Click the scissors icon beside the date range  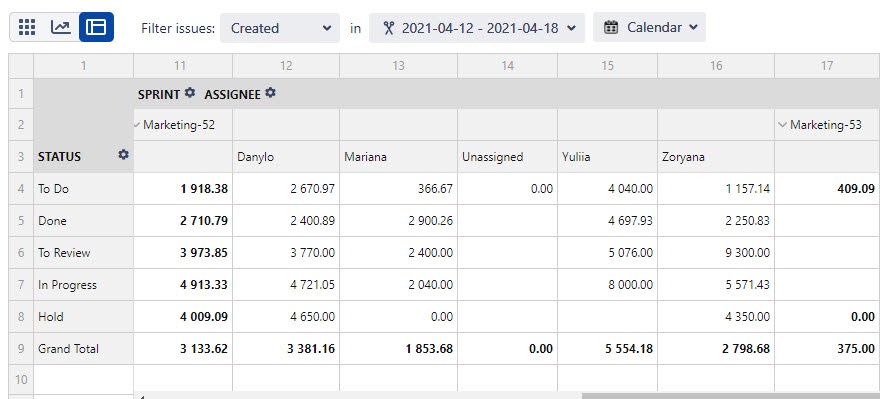click(x=388, y=28)
